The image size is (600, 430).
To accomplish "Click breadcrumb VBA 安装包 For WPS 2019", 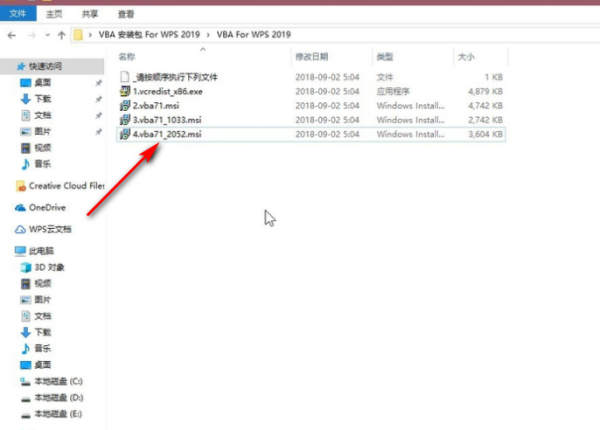I will click(x=149, y=34).
